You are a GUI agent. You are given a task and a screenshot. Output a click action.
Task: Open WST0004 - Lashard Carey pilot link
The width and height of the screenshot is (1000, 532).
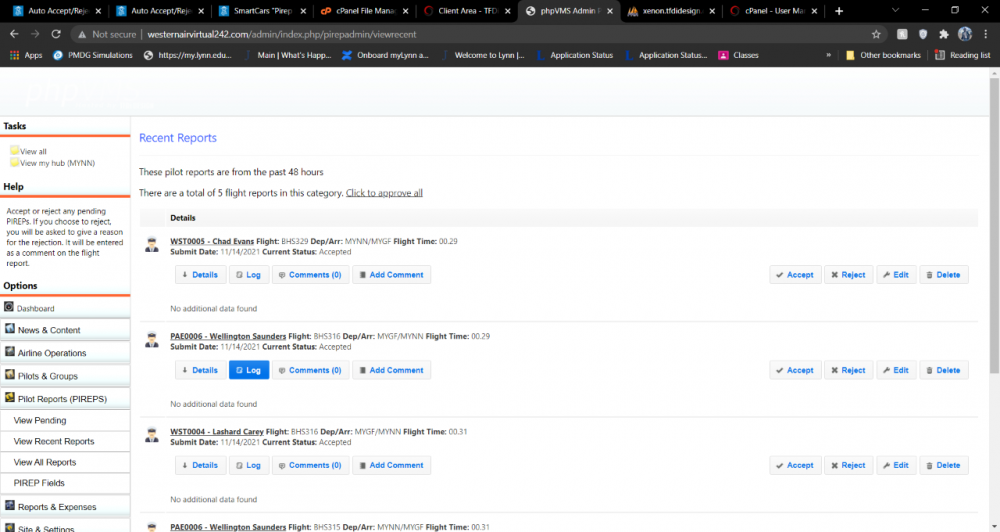[x=217, y=432]
